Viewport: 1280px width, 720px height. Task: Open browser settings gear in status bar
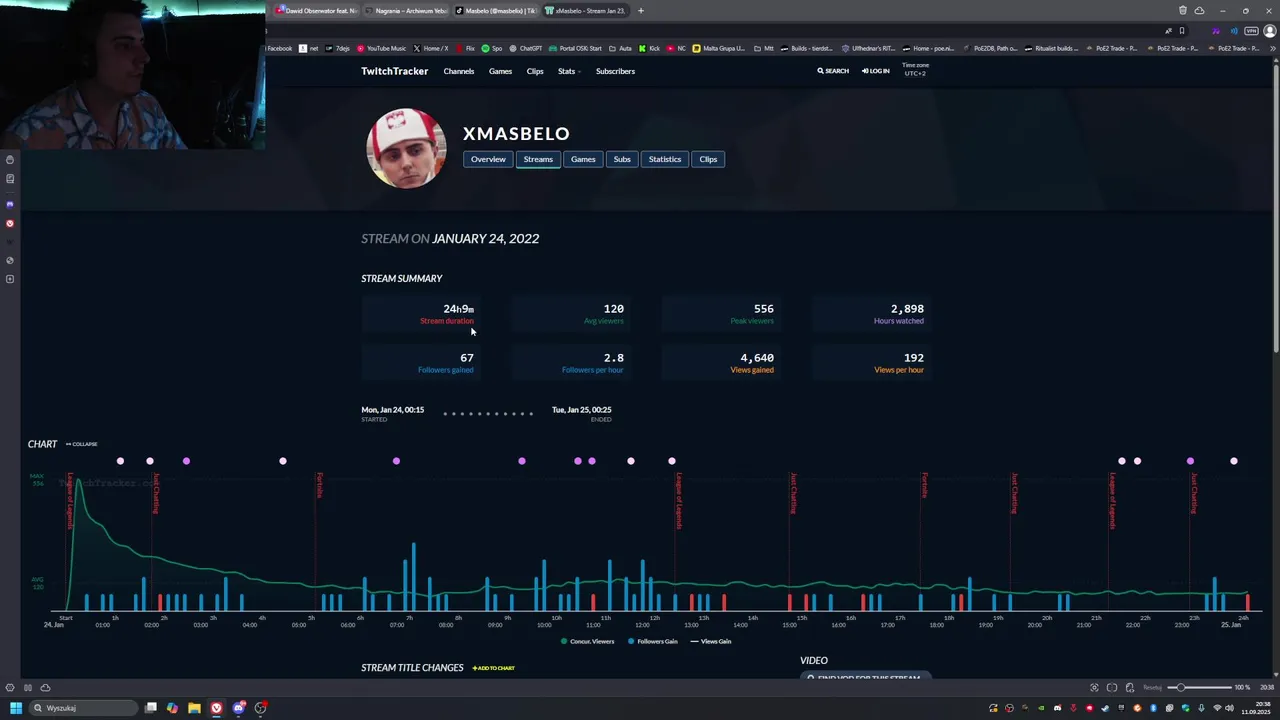tap(10, 688)
